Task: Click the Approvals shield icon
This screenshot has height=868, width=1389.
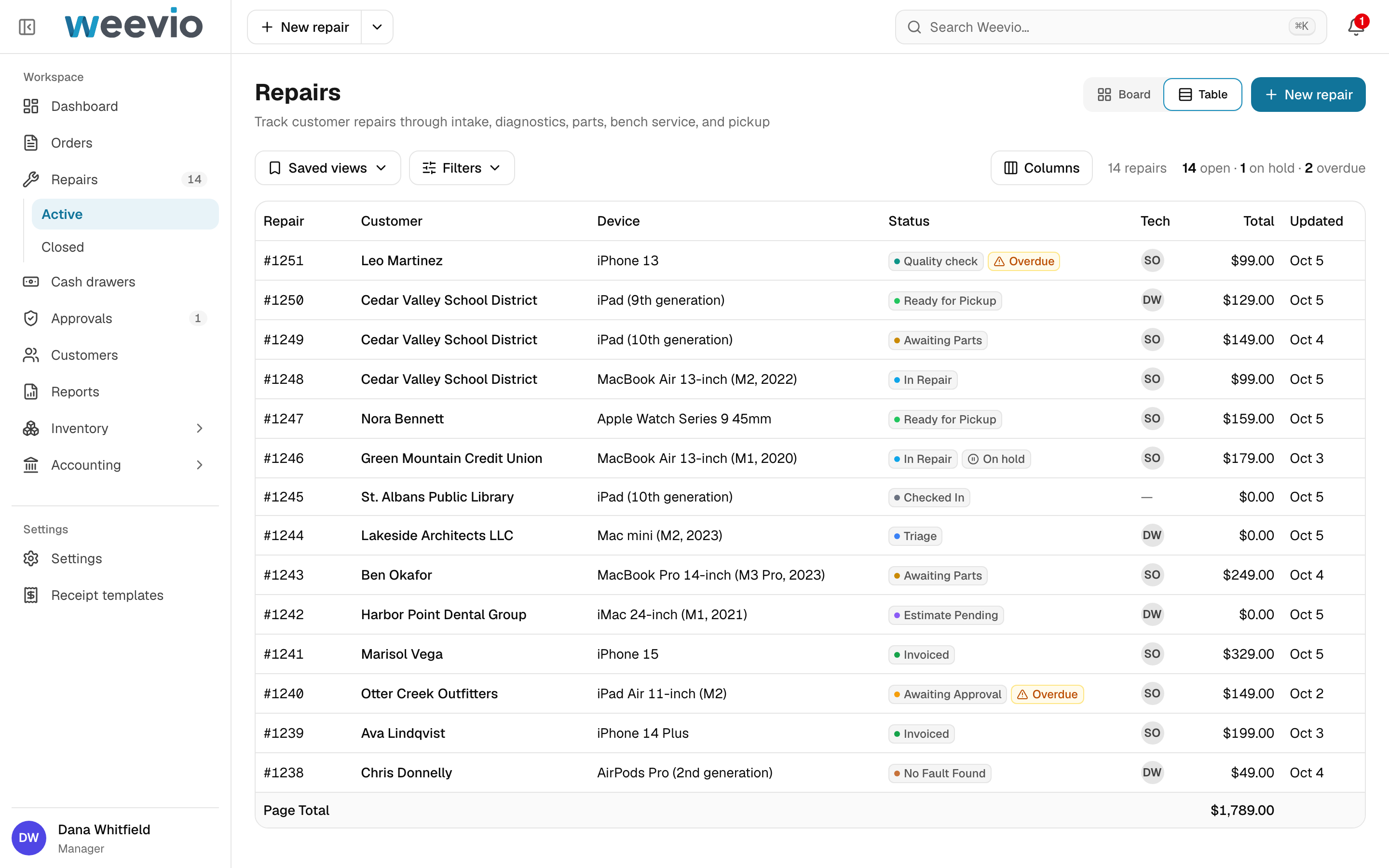Action: (x=31, y=319)
